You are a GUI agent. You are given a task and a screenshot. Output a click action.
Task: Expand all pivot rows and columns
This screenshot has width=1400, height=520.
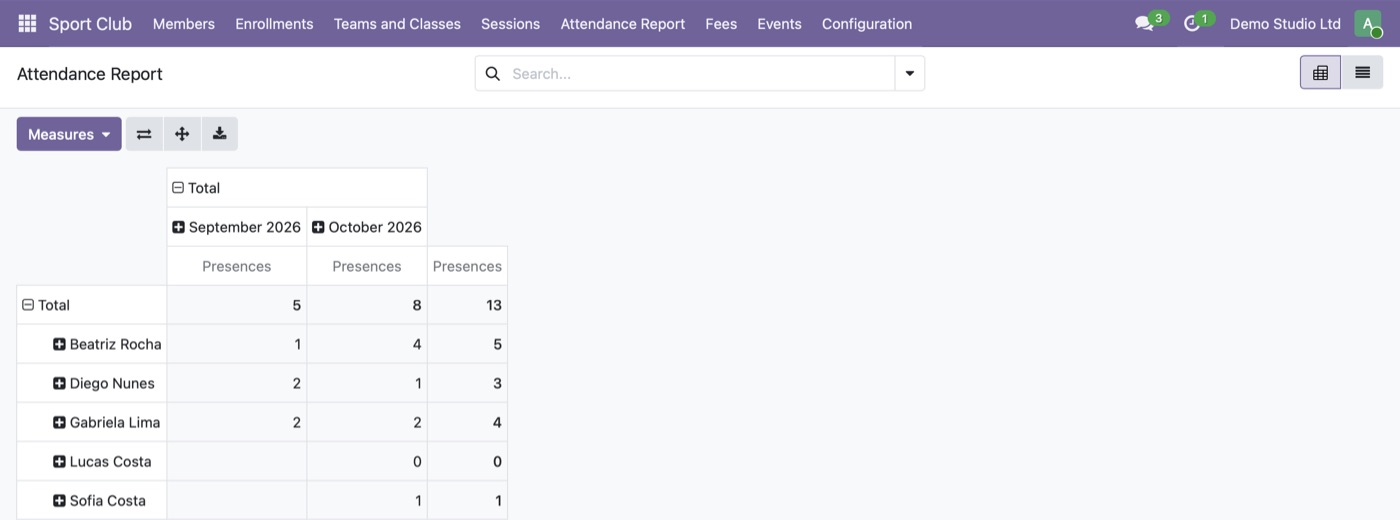pos(182,134)
